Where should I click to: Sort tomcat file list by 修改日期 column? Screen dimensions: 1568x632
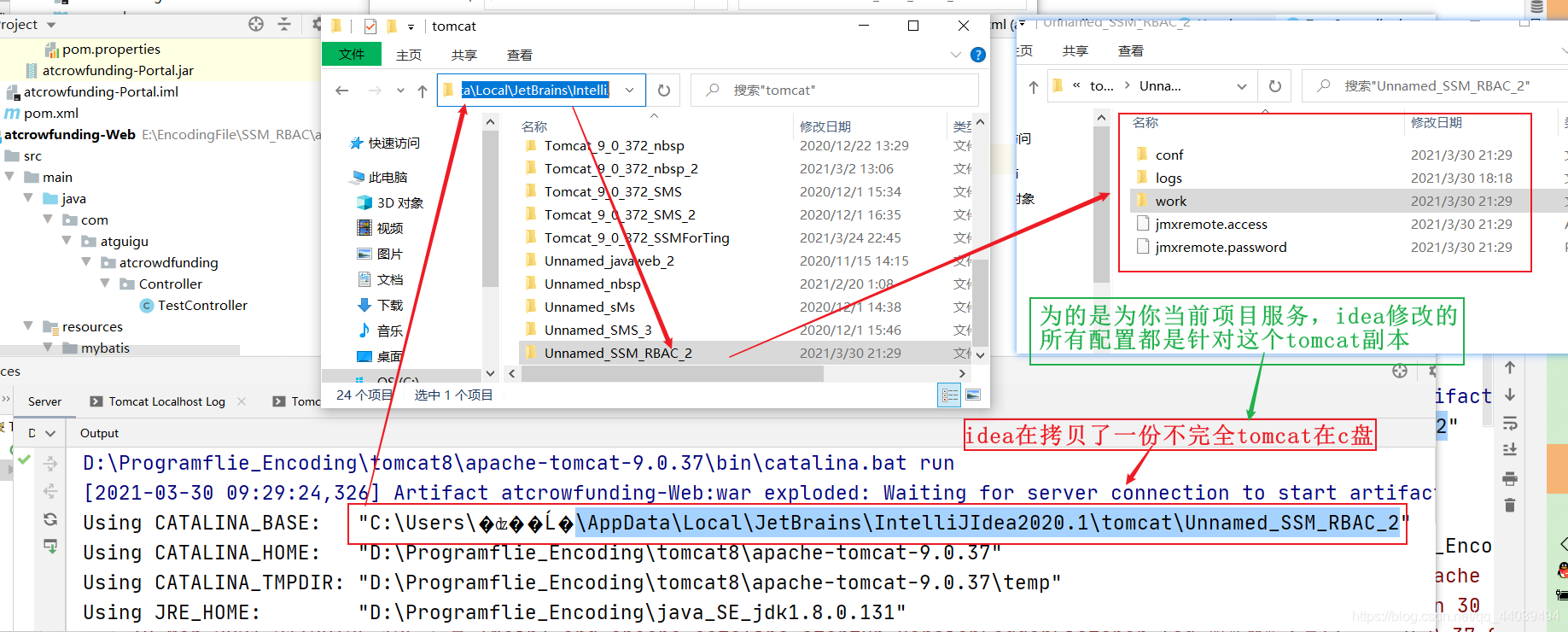pos(825,126)
